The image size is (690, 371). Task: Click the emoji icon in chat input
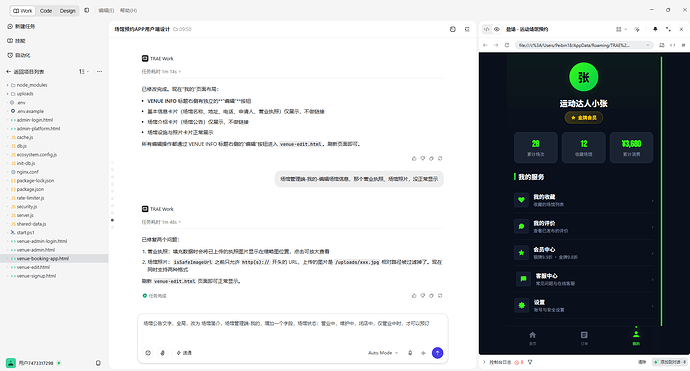[x=148, y=353]
